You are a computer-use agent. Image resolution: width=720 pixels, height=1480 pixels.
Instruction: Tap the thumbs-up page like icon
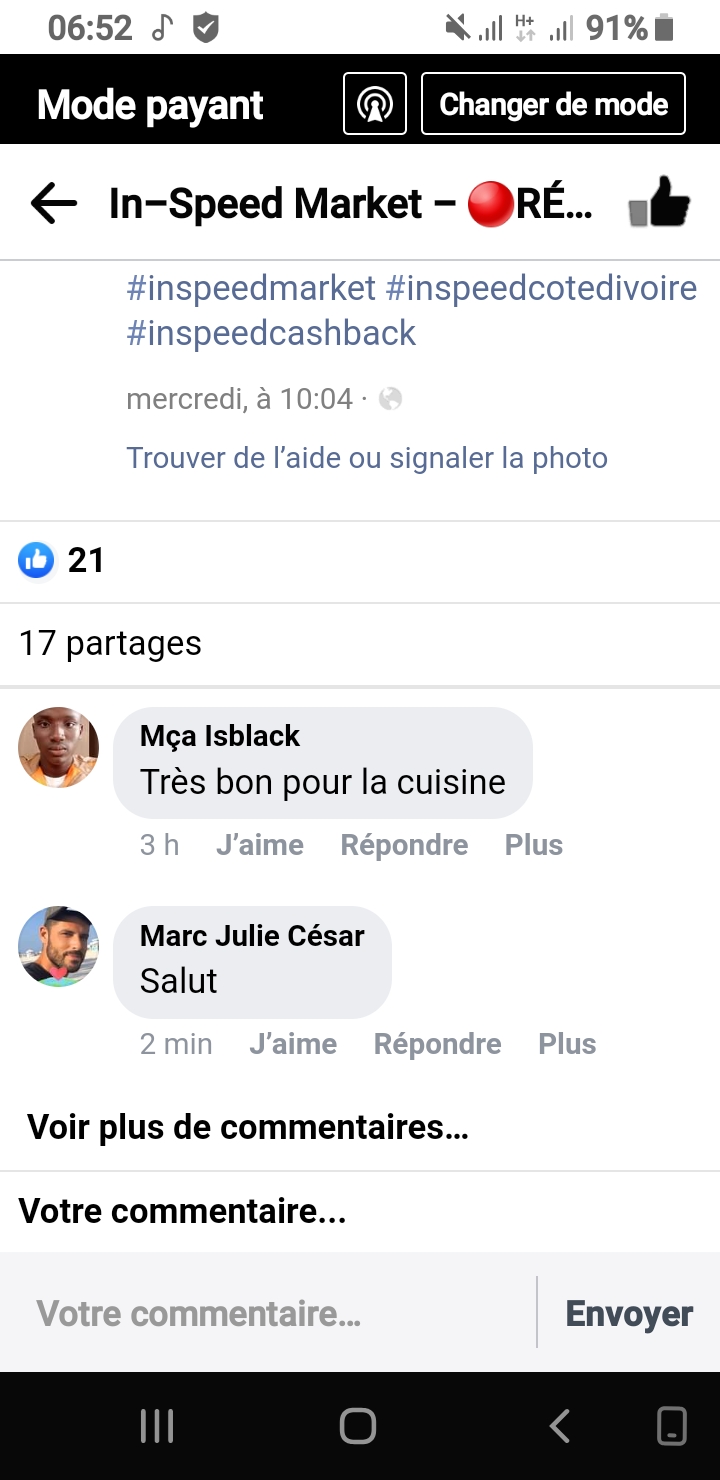point(660,204)
